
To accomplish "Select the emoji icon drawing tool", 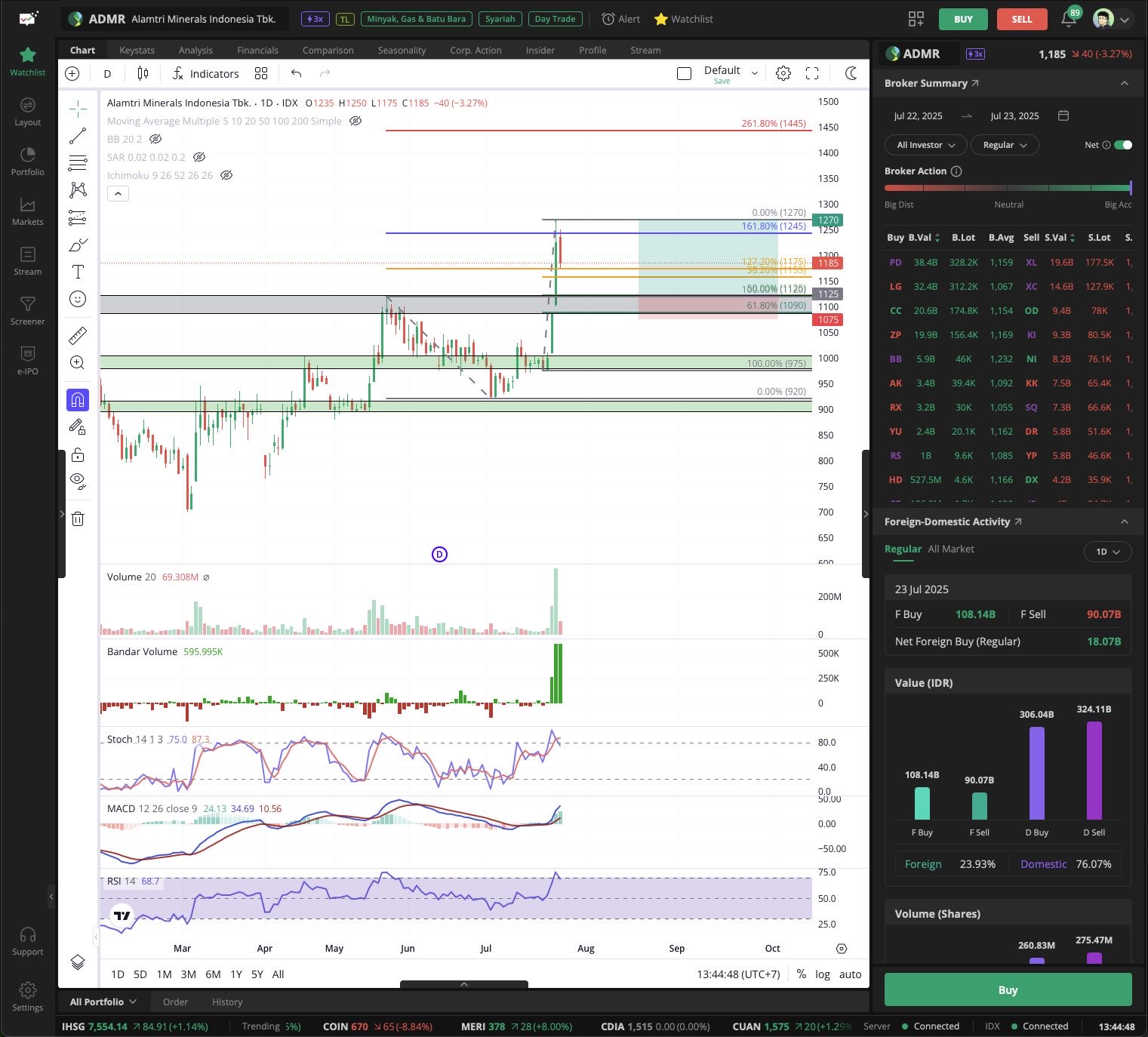I will tap(78, 299).
